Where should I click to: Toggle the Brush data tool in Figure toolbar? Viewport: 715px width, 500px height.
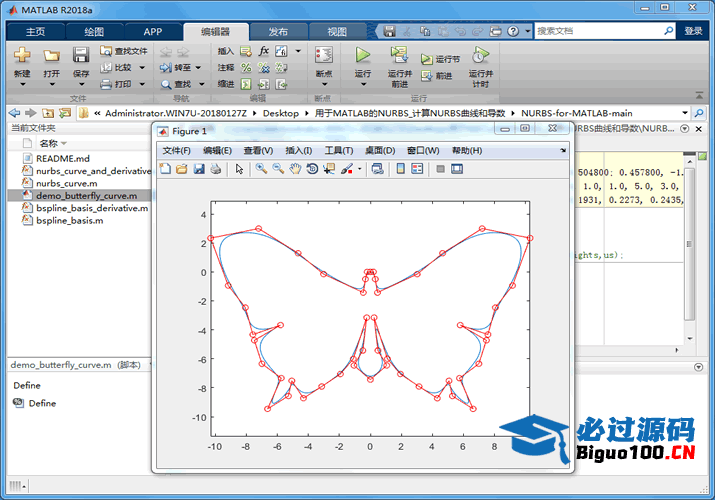tap(346, 169)
